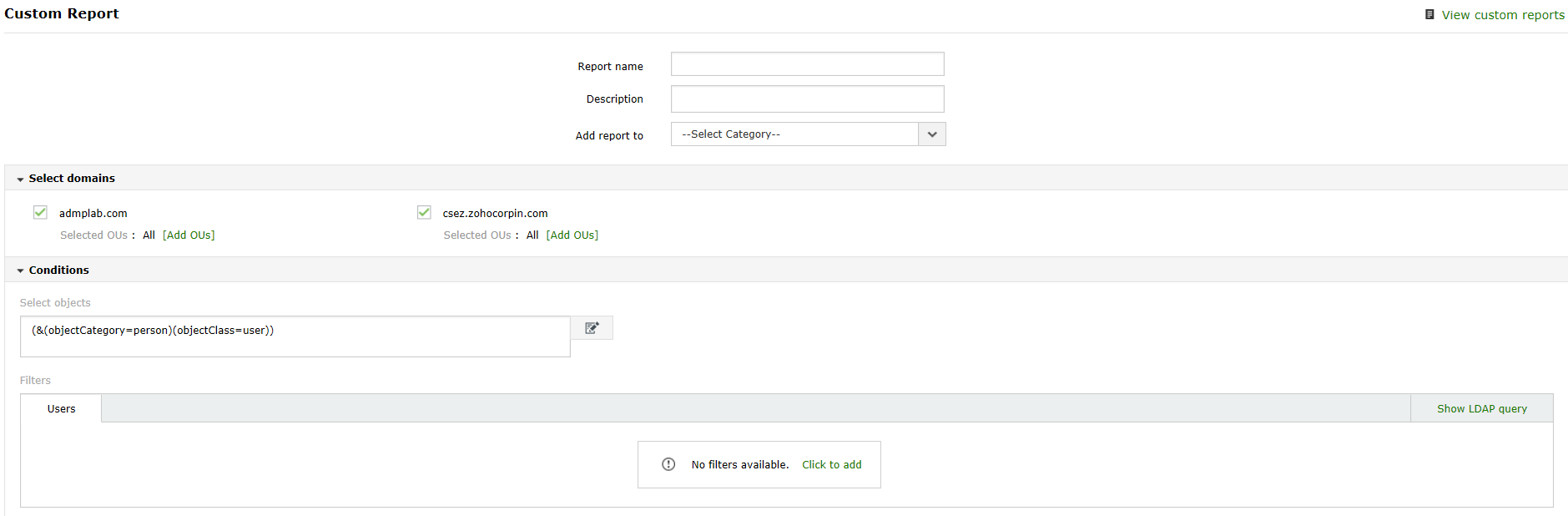Focus the Description input field
The height and width of the screenshot is (516, 1568).
807,99
